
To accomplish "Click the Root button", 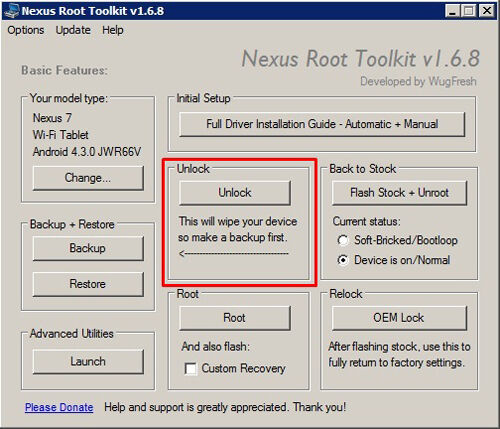I will tap(235, 318).
